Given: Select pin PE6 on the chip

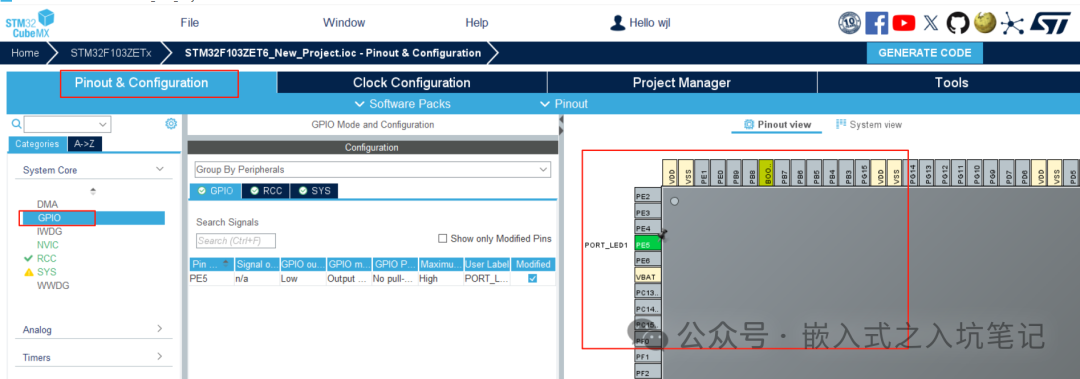Looking at the screenshot, I should coord(647,260).
